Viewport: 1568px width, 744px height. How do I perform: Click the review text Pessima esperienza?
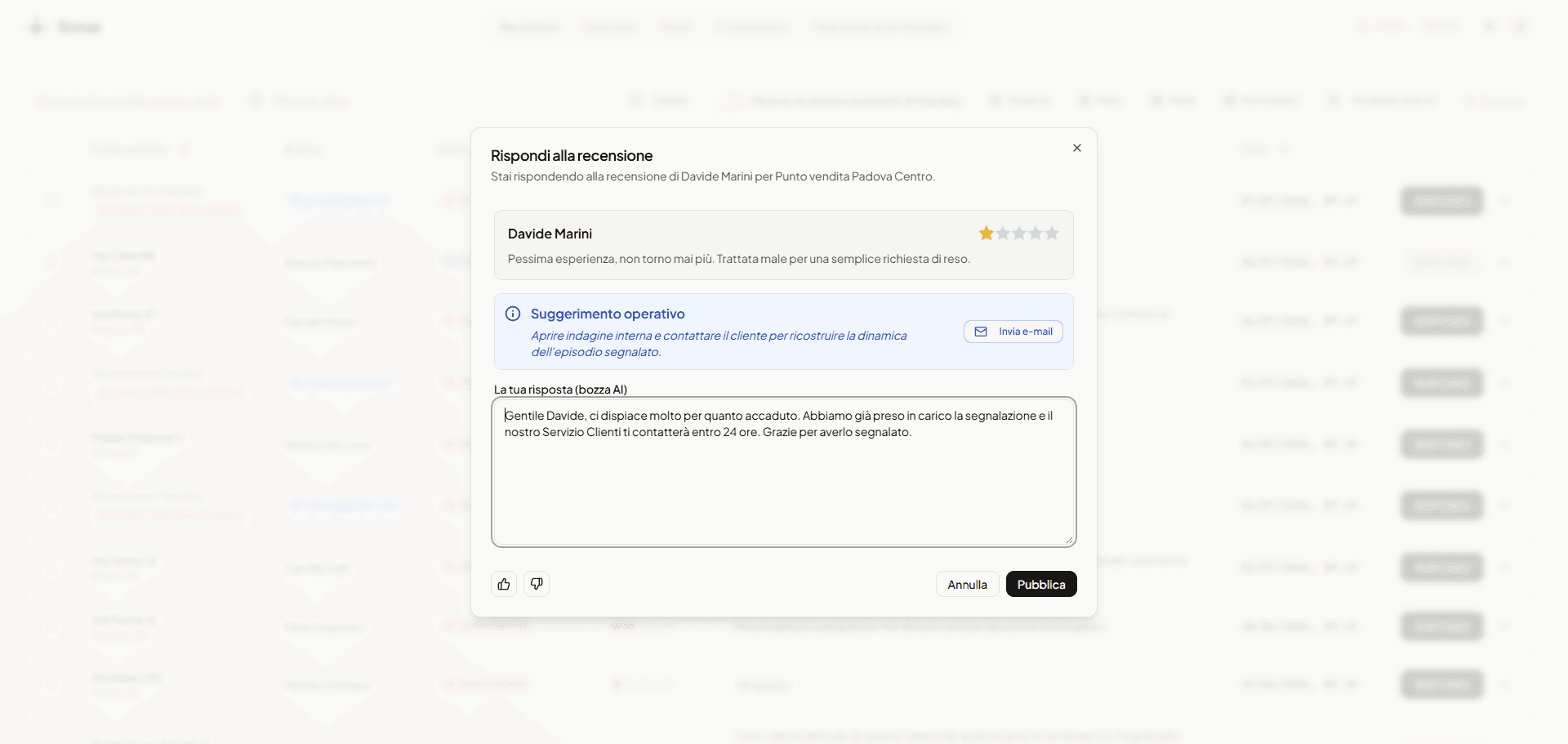tap(739, 259)
